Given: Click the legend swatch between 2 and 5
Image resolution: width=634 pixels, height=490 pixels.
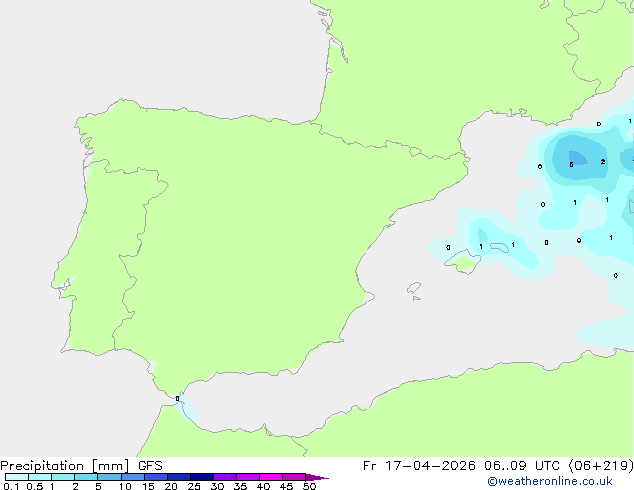Looking at the screenshot, I should 86,477.
